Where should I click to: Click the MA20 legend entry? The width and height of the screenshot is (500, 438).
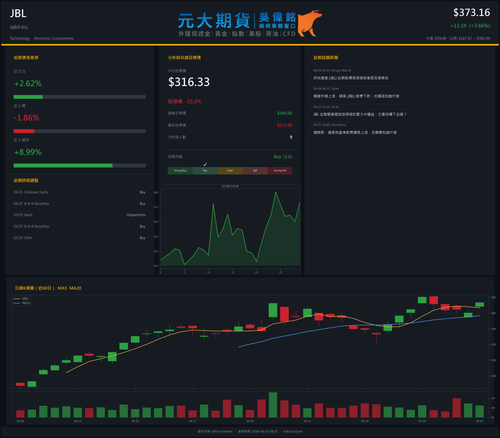22,303
